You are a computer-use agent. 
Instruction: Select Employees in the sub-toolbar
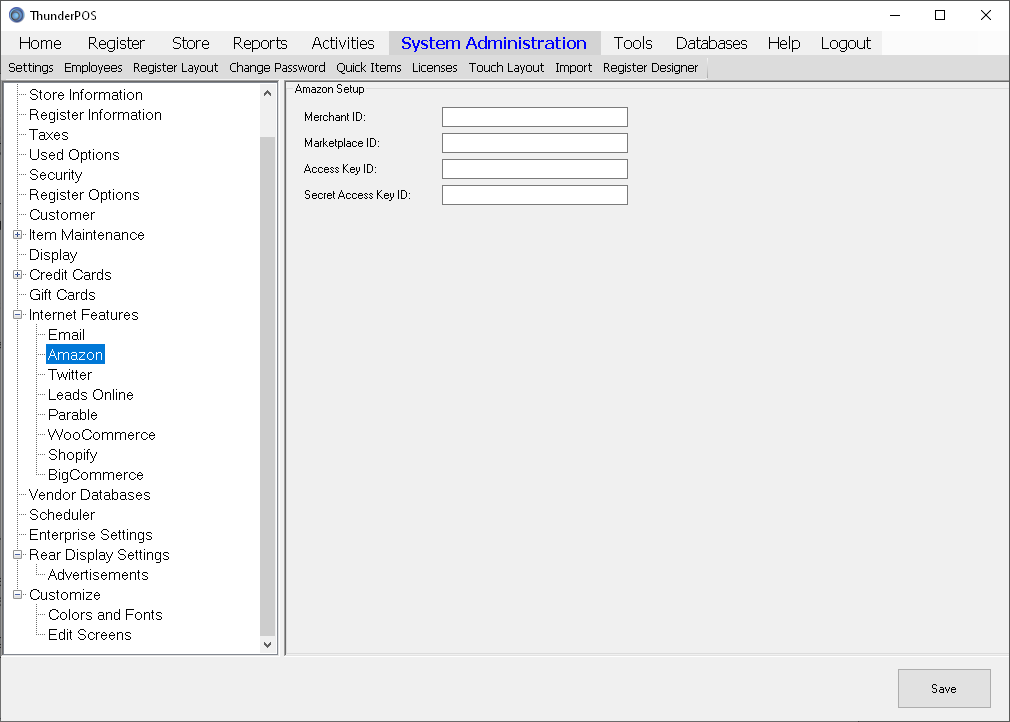pos(93,68)
